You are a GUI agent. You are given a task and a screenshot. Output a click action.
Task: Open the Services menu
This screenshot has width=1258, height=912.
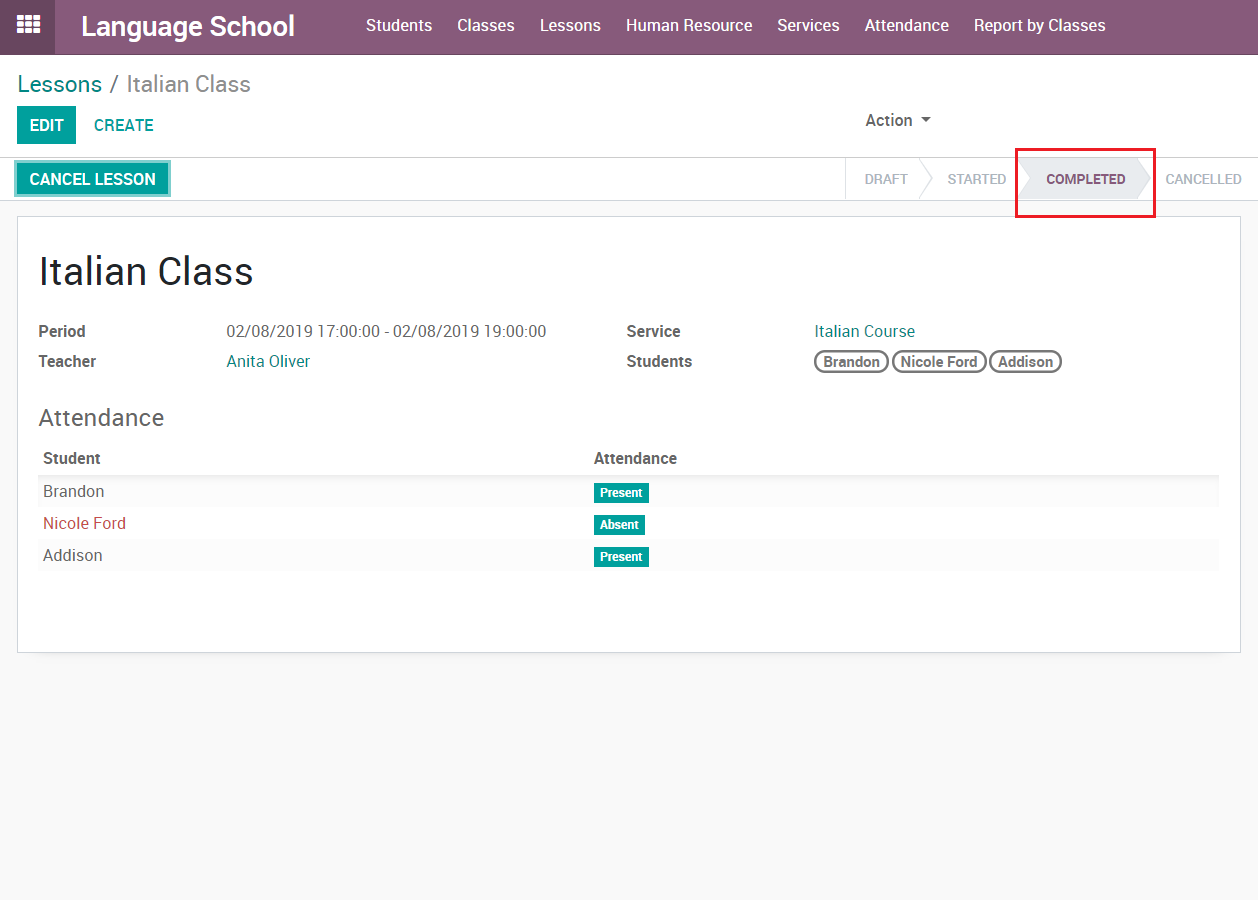pos(808,26)
